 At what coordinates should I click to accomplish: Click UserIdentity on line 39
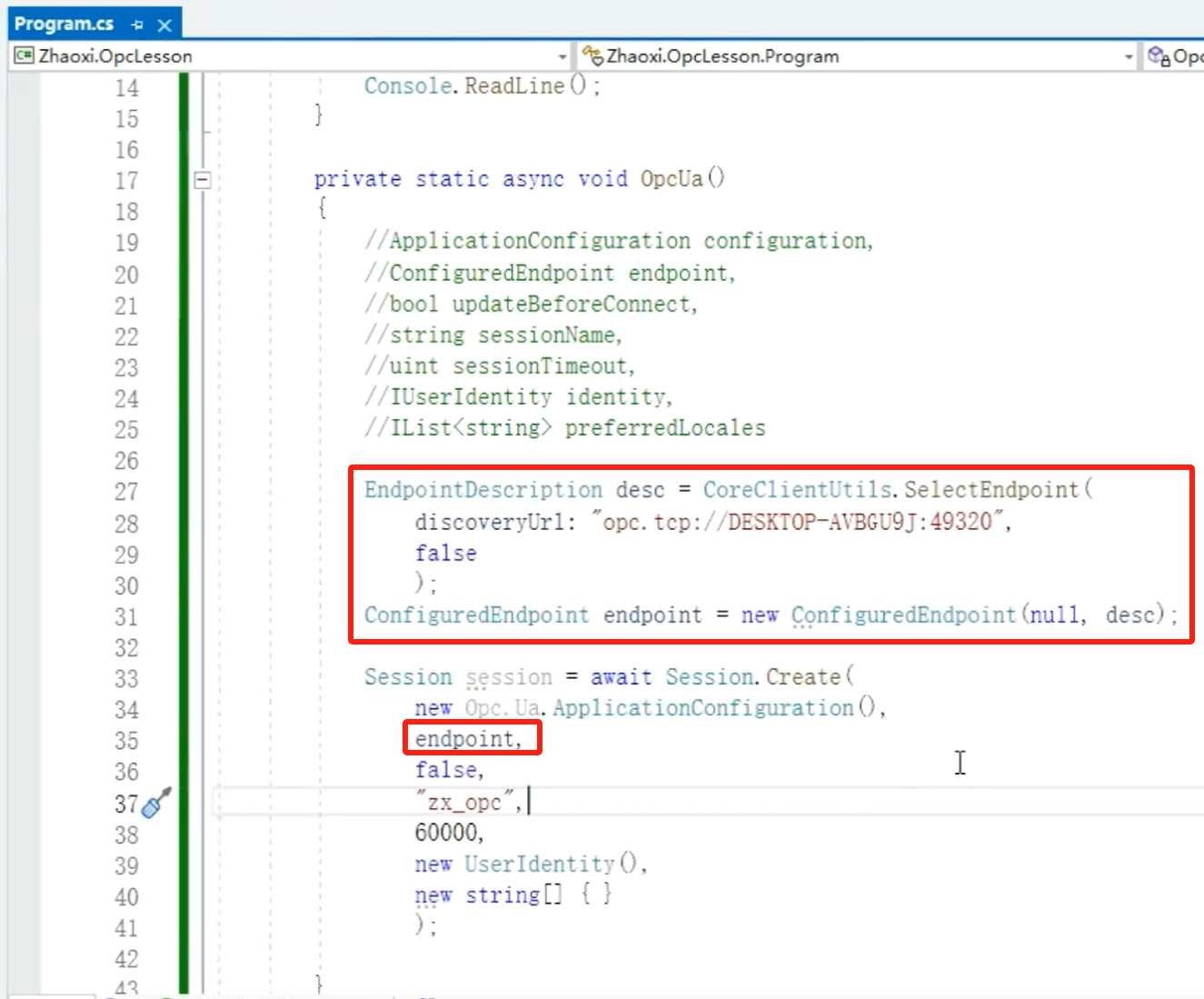pyautogui.click(x=540, y=864)
